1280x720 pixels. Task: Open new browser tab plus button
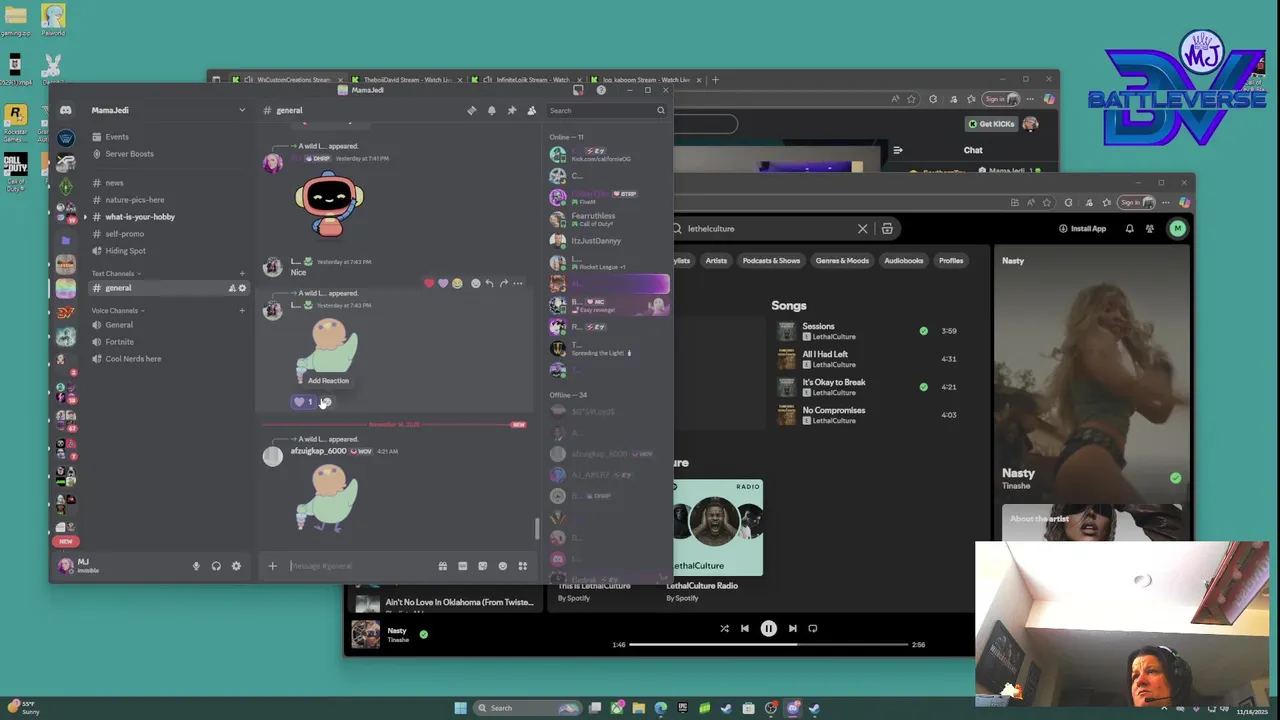715,80
